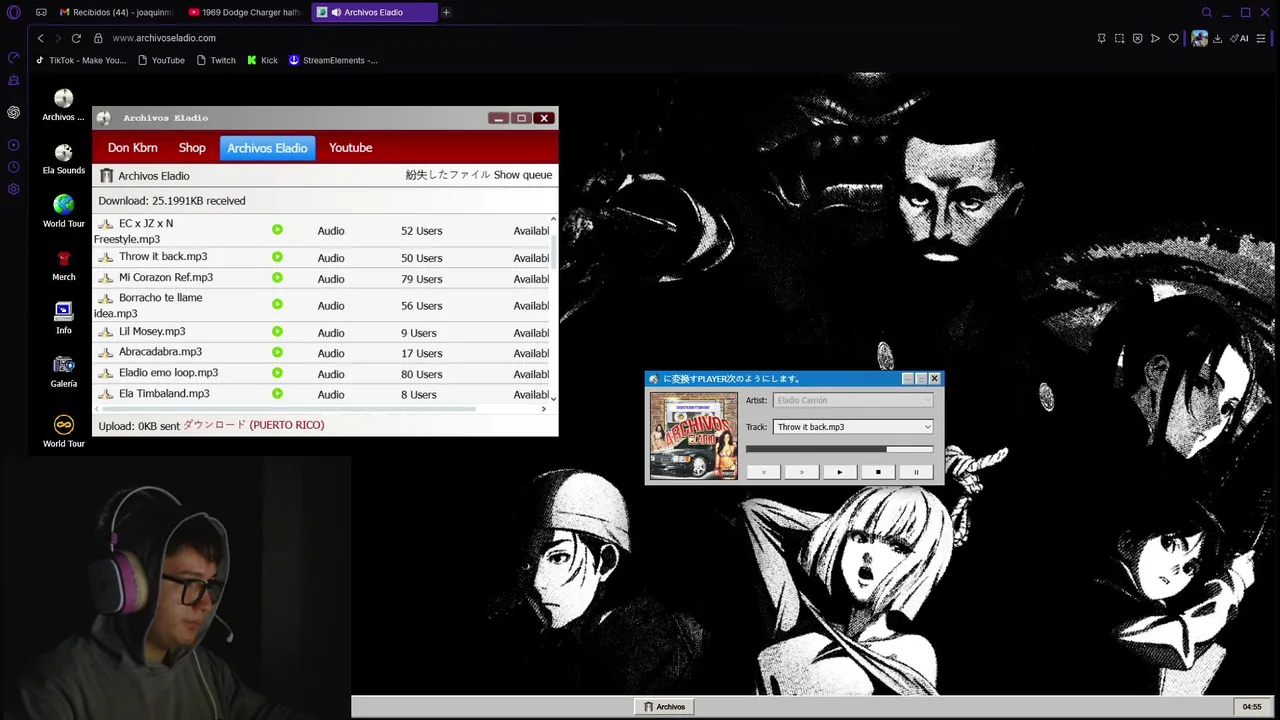Open the browser search tabs magnifier

[x=1207, y=13]
